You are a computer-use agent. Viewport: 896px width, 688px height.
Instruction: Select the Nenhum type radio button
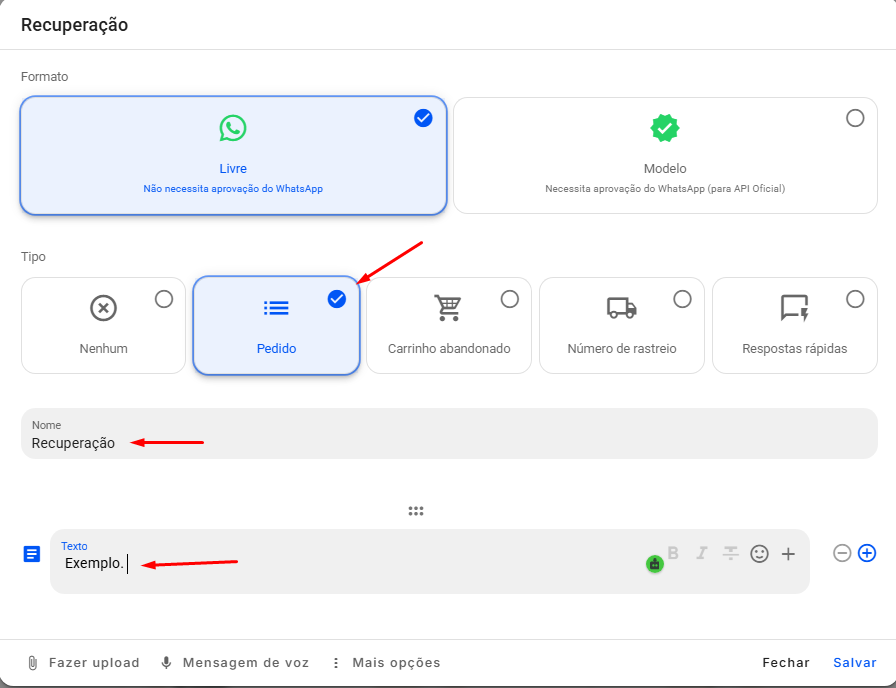(164, 299)
